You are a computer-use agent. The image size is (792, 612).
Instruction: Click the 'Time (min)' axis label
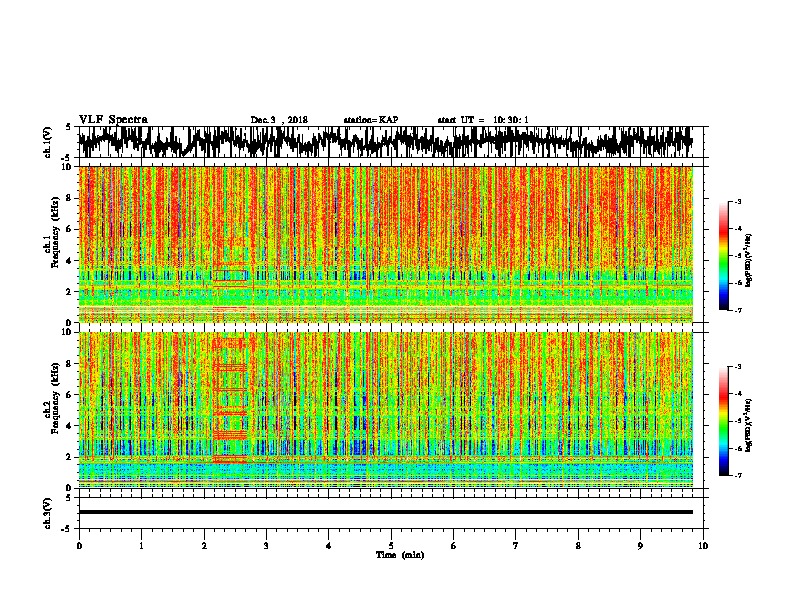[400, 555]
